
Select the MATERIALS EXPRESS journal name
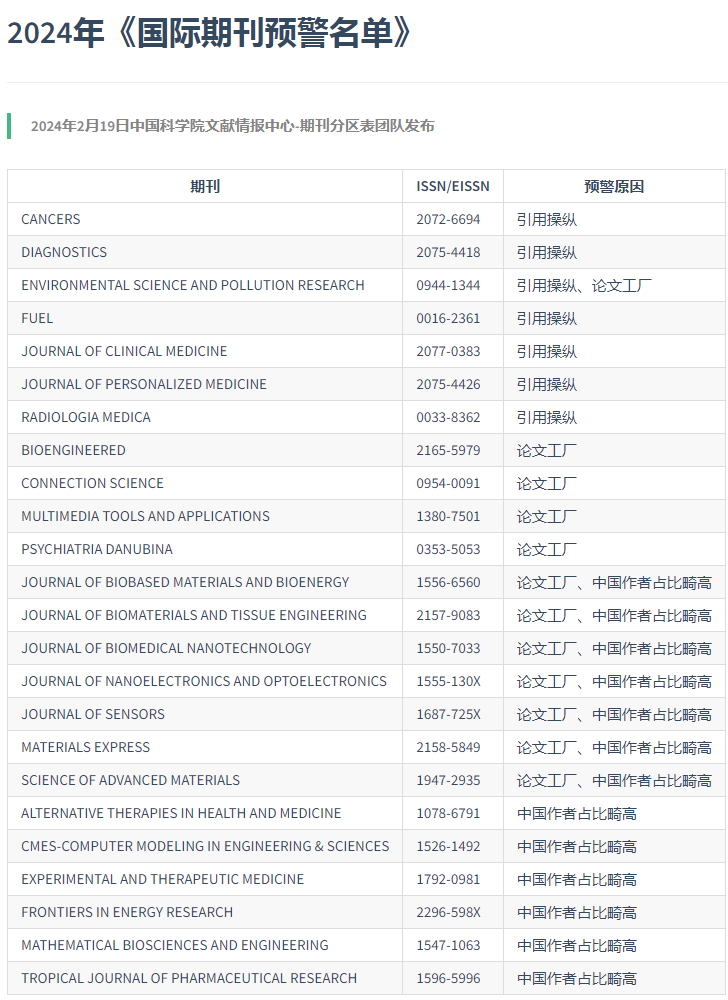[86, 747]
